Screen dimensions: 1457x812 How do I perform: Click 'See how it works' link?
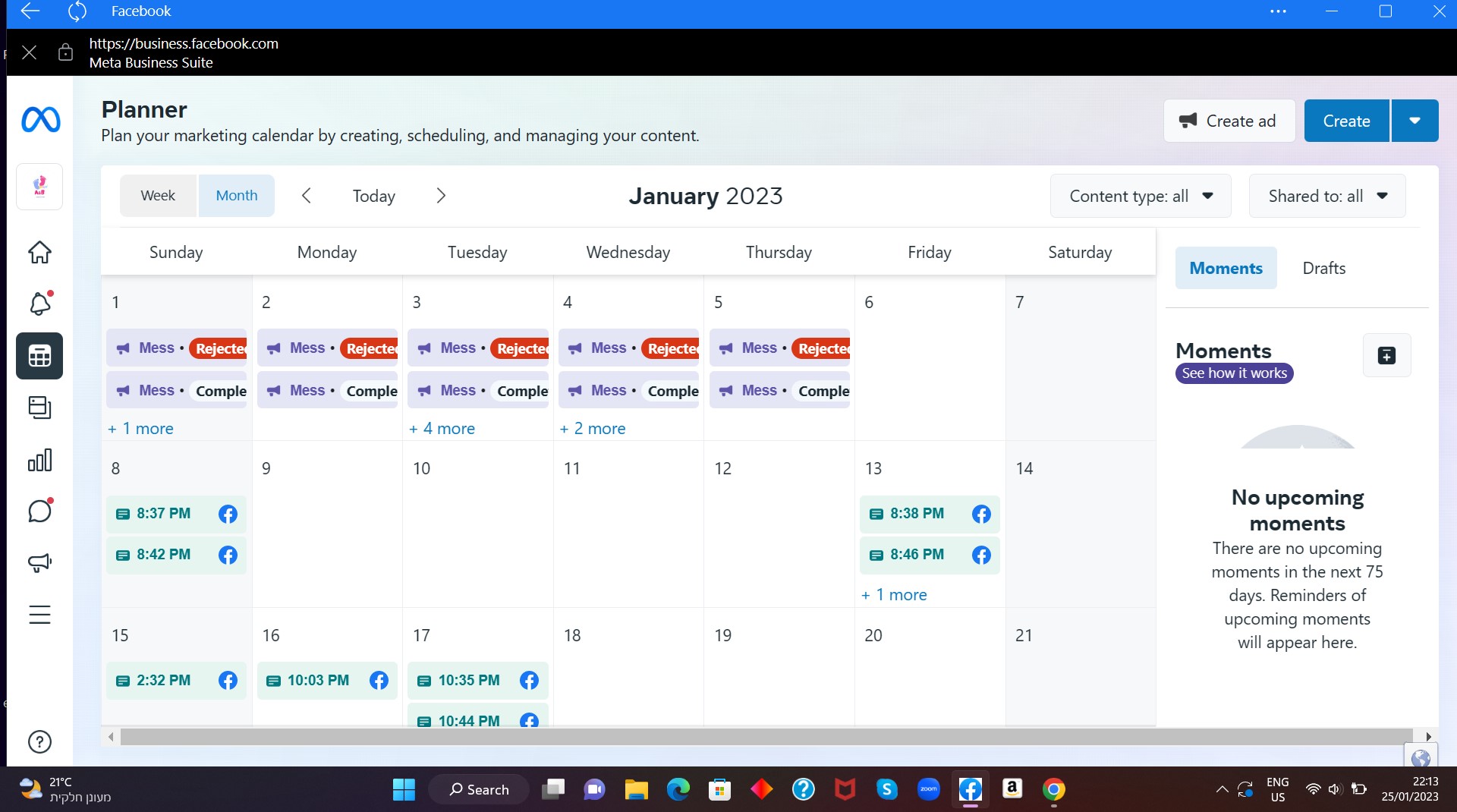(1234, 373)
